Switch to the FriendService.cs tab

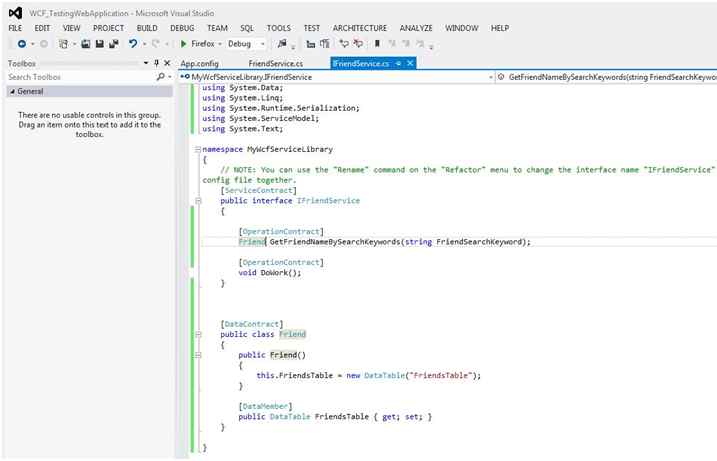[x=275, y=63]
